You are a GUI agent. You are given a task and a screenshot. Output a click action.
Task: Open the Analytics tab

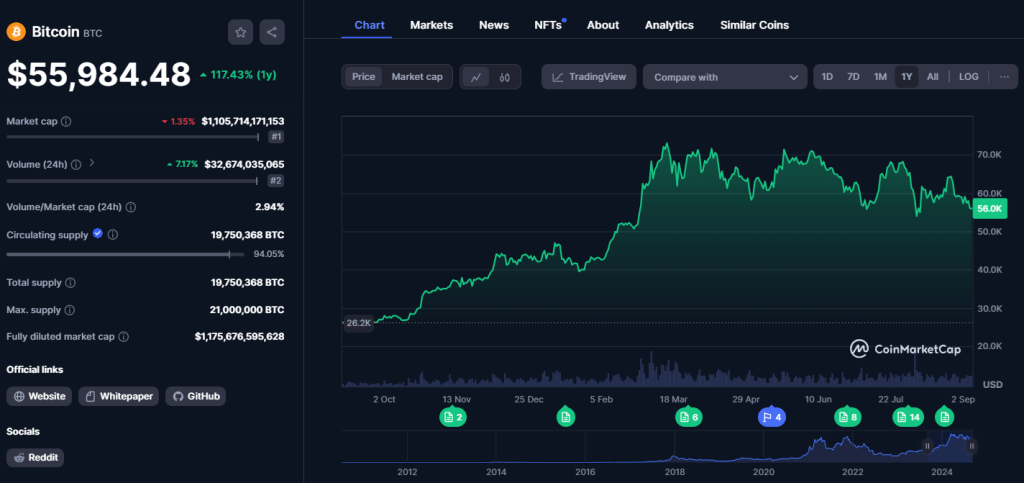pyautogui.click(x=669, y=25)
